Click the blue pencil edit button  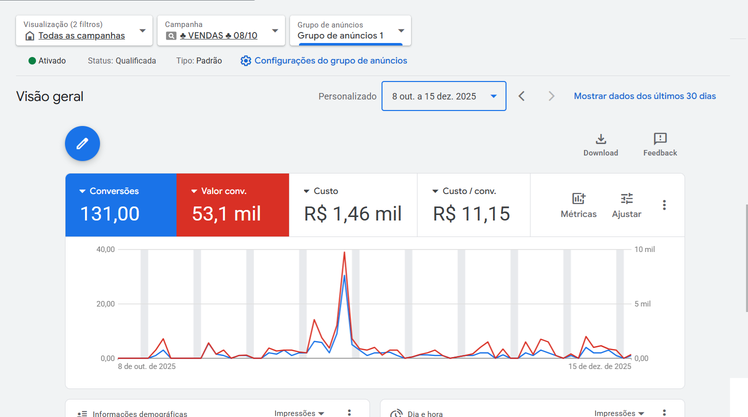[83, 144]
